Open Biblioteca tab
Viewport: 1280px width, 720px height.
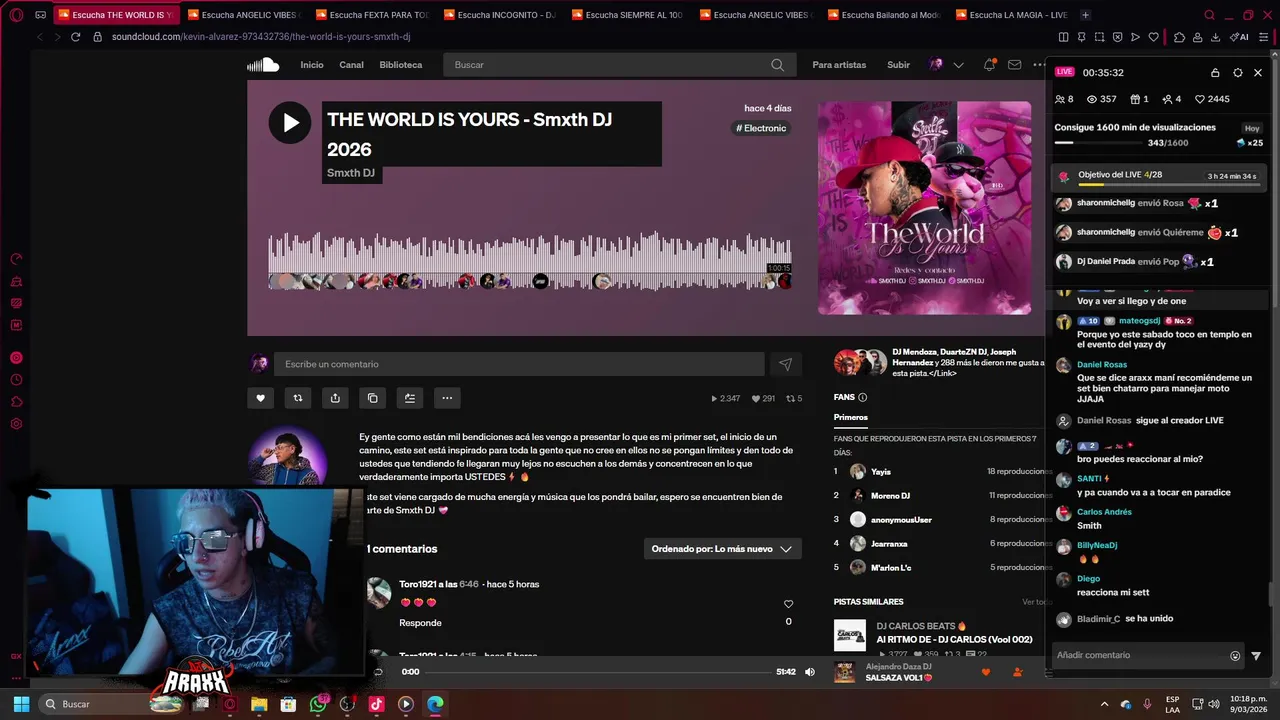[x=401, y=65]
